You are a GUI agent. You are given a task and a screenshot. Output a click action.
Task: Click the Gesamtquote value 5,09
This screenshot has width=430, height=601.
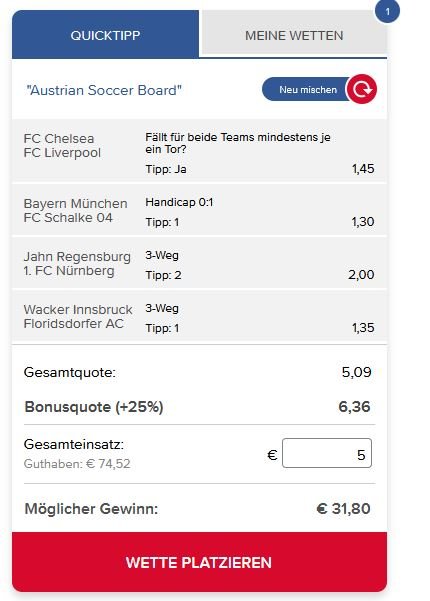pyautogui.click(x=356, y=372)
